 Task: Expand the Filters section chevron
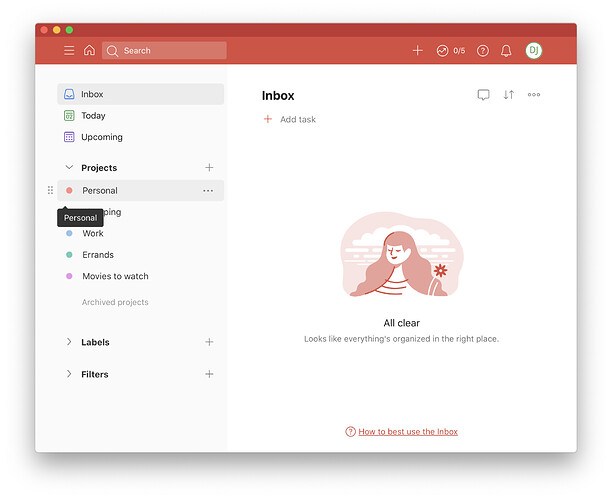click(x=69, y=374)
